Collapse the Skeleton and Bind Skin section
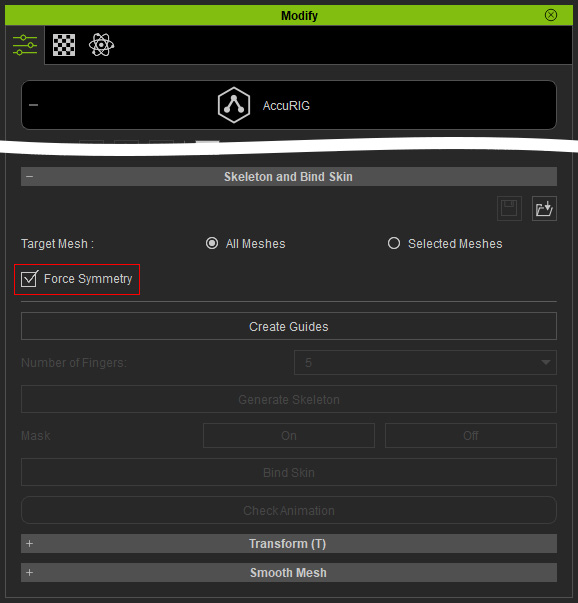The width and height of the screenshot is (578, 603). [x=30, y=177]
